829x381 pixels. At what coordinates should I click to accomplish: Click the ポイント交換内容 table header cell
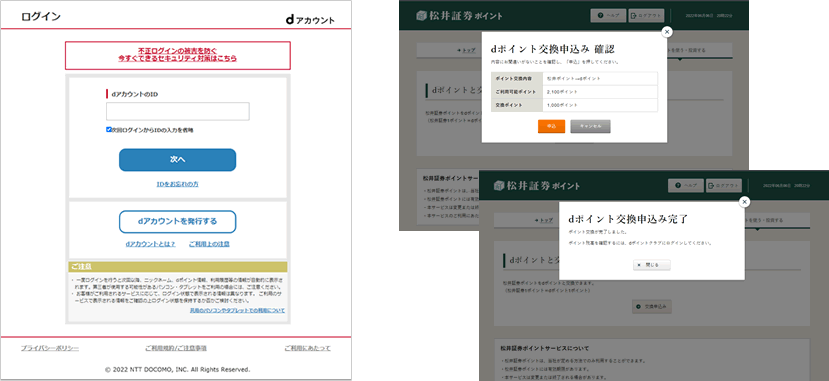coord(517,78)
